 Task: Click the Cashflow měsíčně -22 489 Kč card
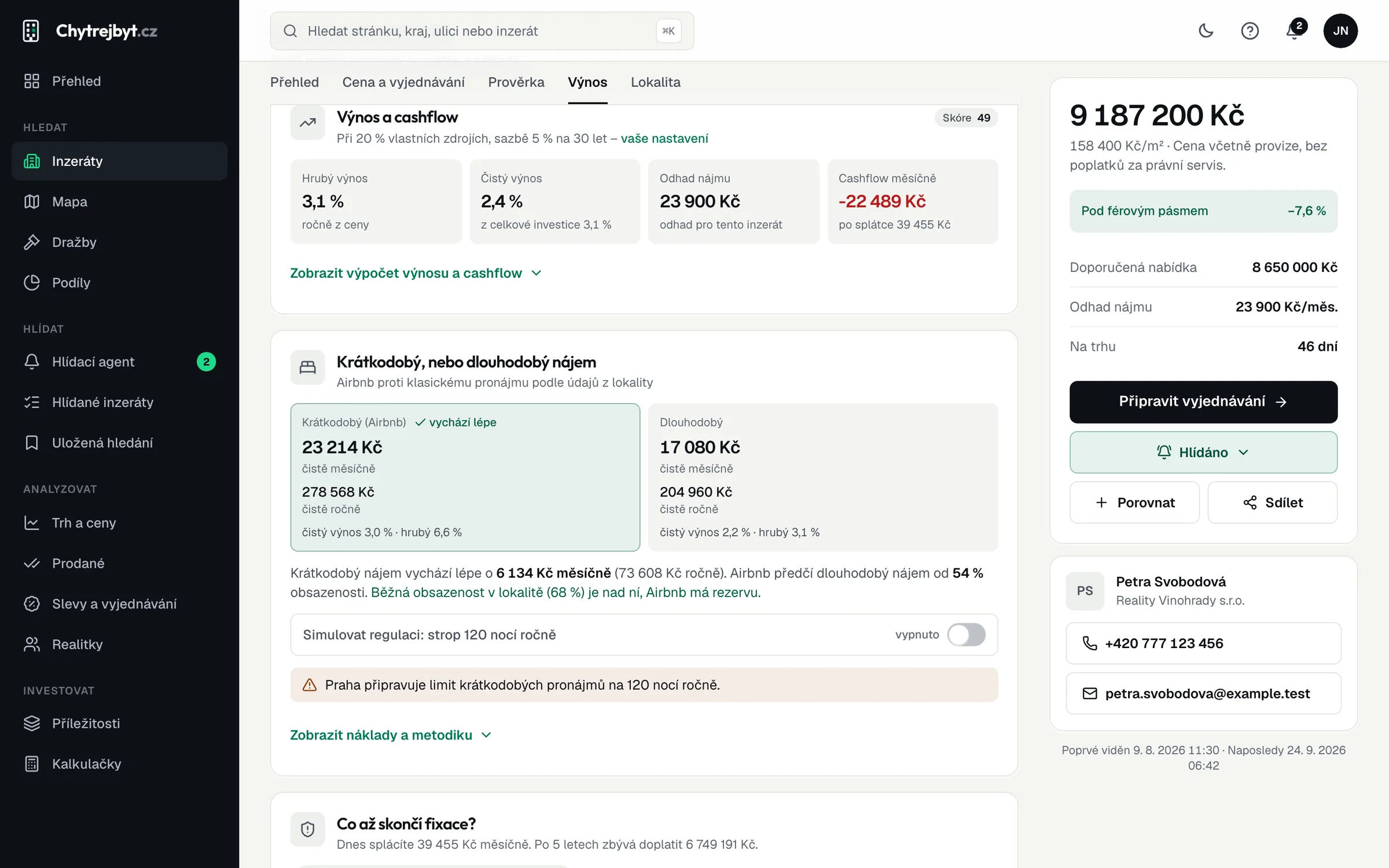(913, 201)
